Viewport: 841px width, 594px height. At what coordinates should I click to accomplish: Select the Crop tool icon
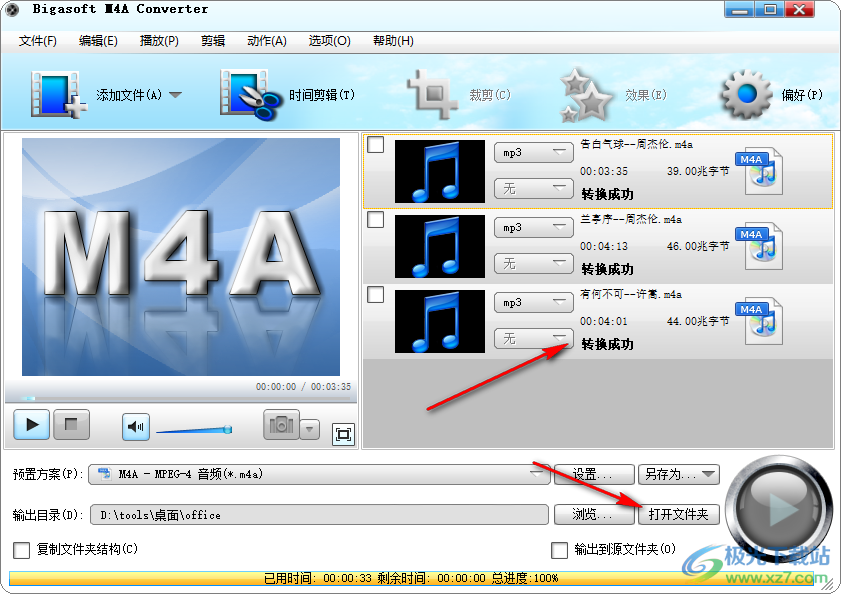coord(432,94)
